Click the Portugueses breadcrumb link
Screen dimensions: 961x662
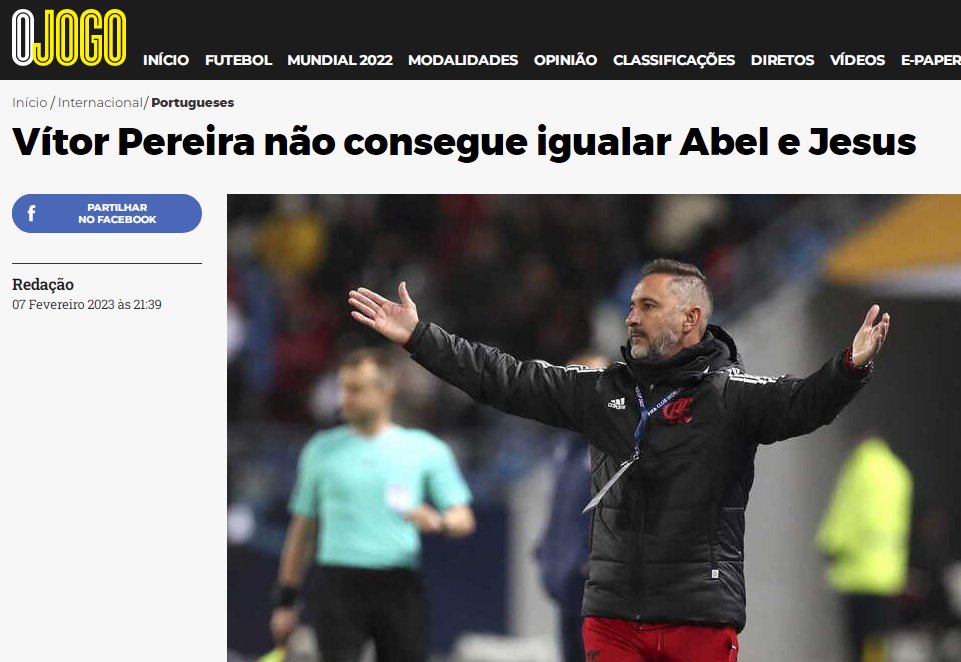[192, 102]
